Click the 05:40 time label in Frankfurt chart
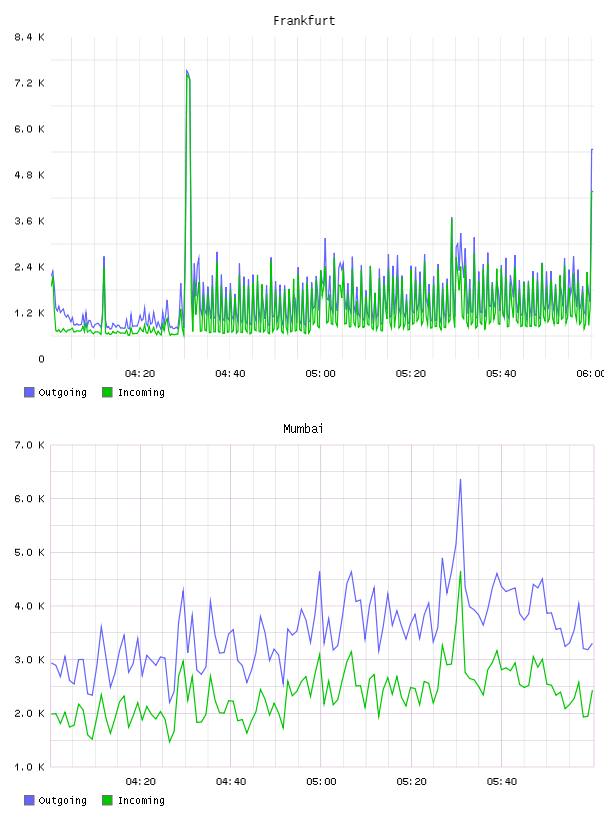608x816 pixels. [x=501, y=374]
